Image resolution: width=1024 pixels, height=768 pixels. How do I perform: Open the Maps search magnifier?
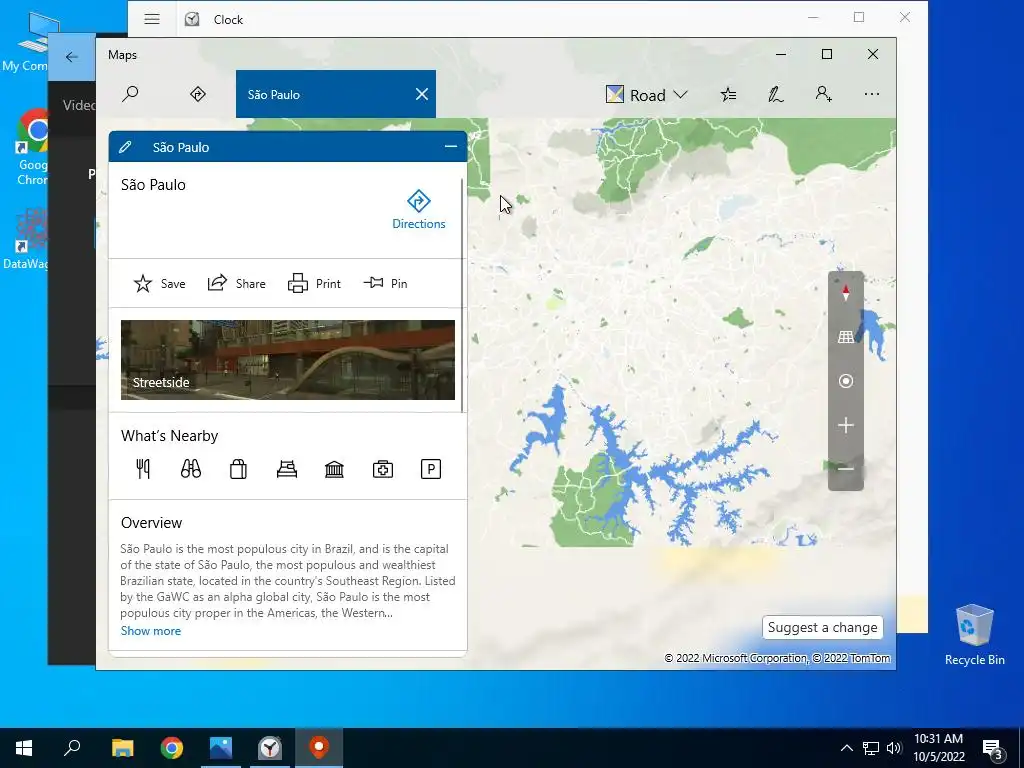130,94
